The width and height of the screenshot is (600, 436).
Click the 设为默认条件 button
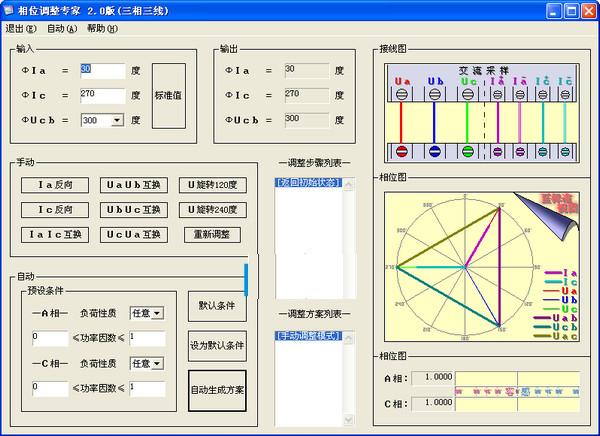coord(217,346)
